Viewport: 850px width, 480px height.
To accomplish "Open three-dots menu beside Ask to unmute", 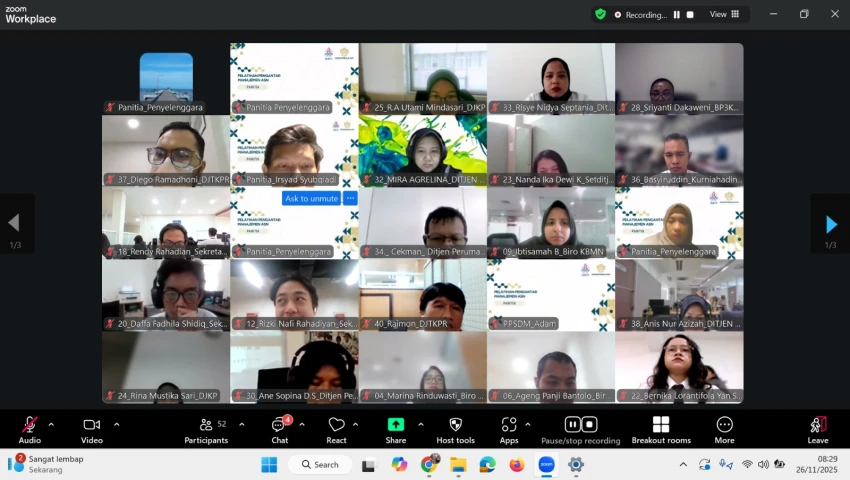I will click(351, 199).
